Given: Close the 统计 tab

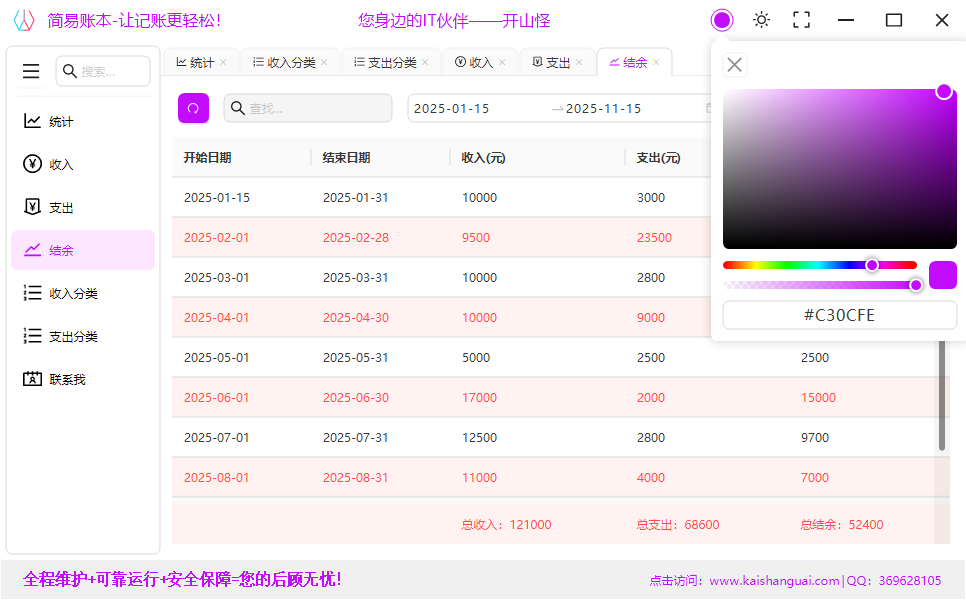Looking at the screenshot, I should pyautogui.click(x=223, y=62).
